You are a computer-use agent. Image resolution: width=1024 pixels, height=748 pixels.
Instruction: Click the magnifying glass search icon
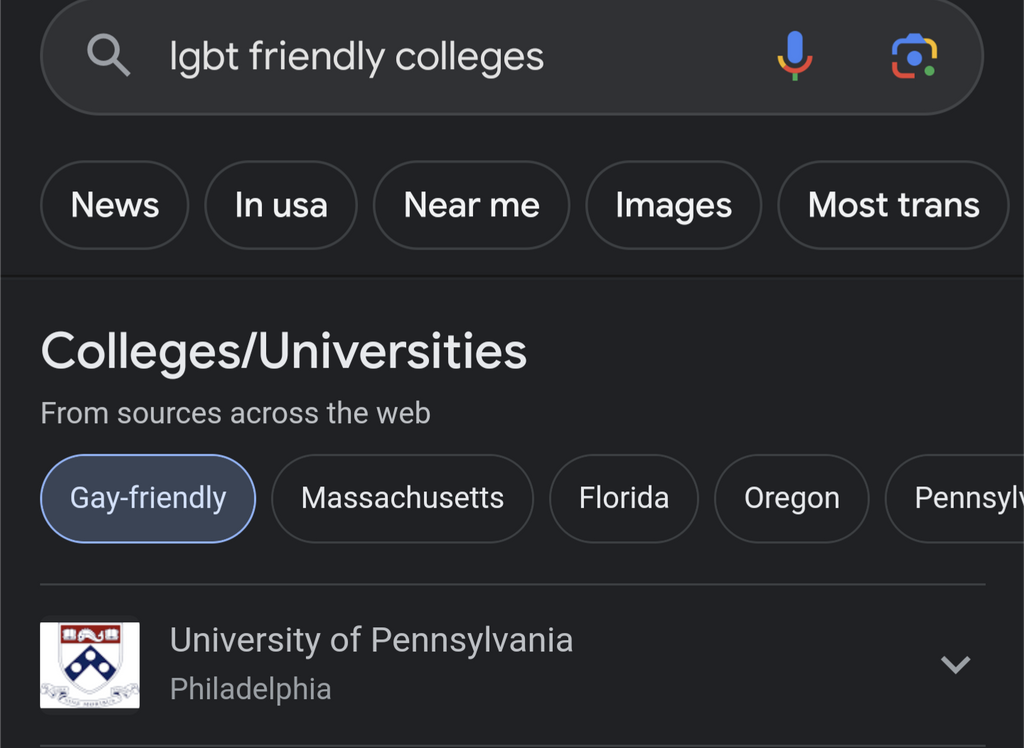click(108, 56)
